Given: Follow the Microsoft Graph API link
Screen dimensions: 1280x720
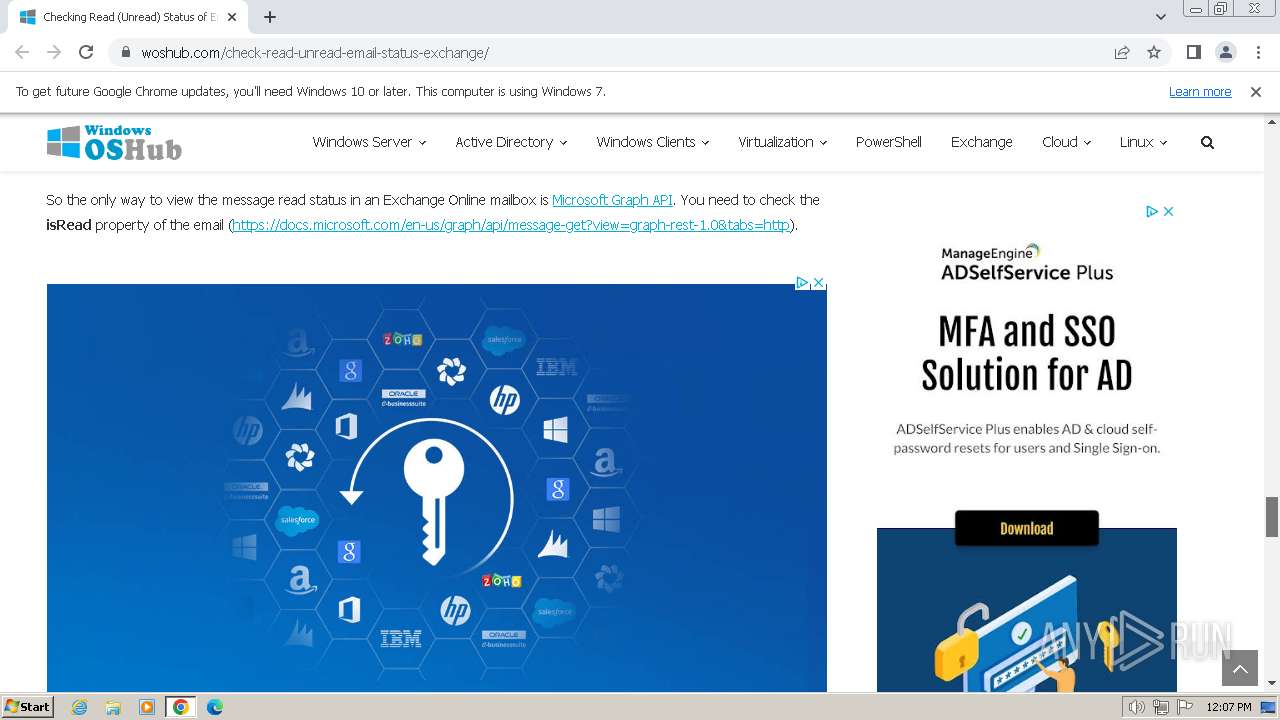Looking at the screenshot, I should point(612,200).
